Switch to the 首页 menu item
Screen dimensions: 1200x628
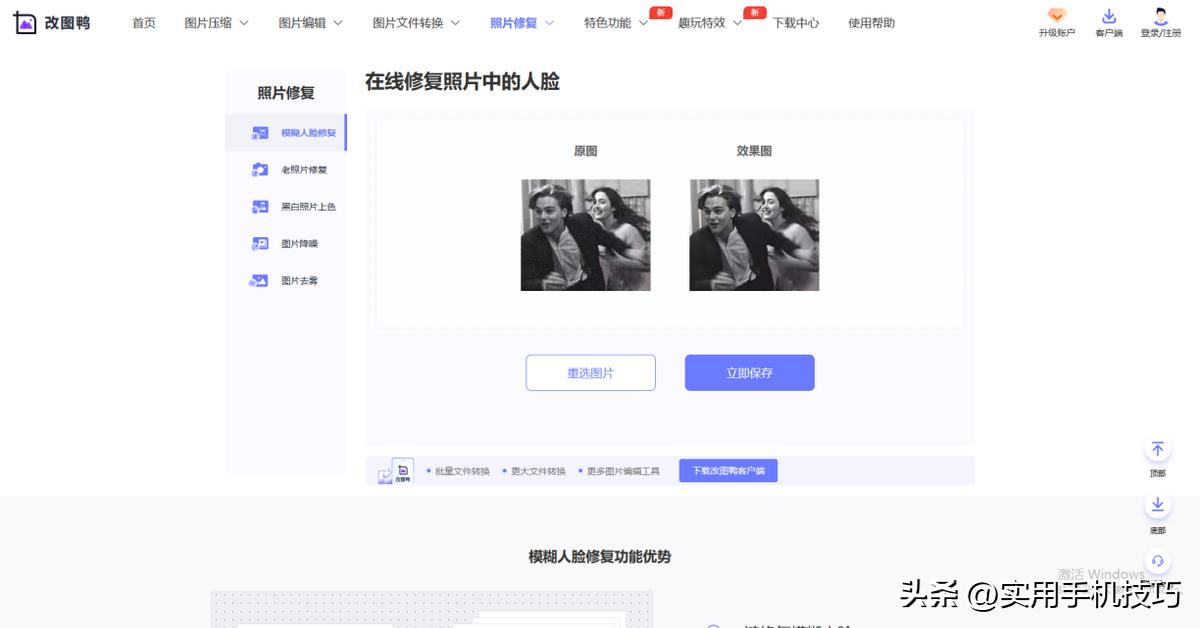tap(143, 22)
